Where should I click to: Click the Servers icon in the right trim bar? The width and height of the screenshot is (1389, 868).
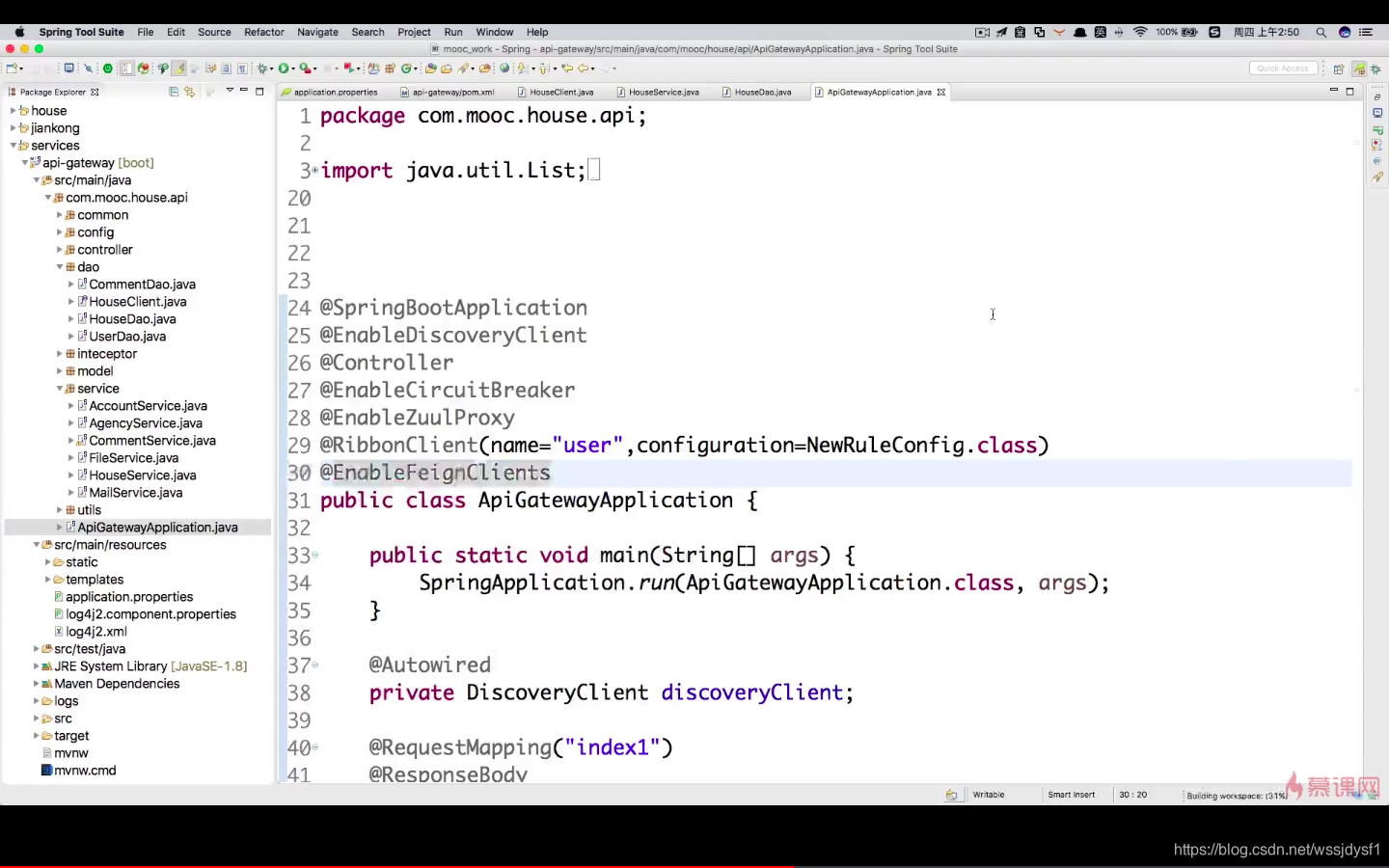click(x=1377, y=129)
